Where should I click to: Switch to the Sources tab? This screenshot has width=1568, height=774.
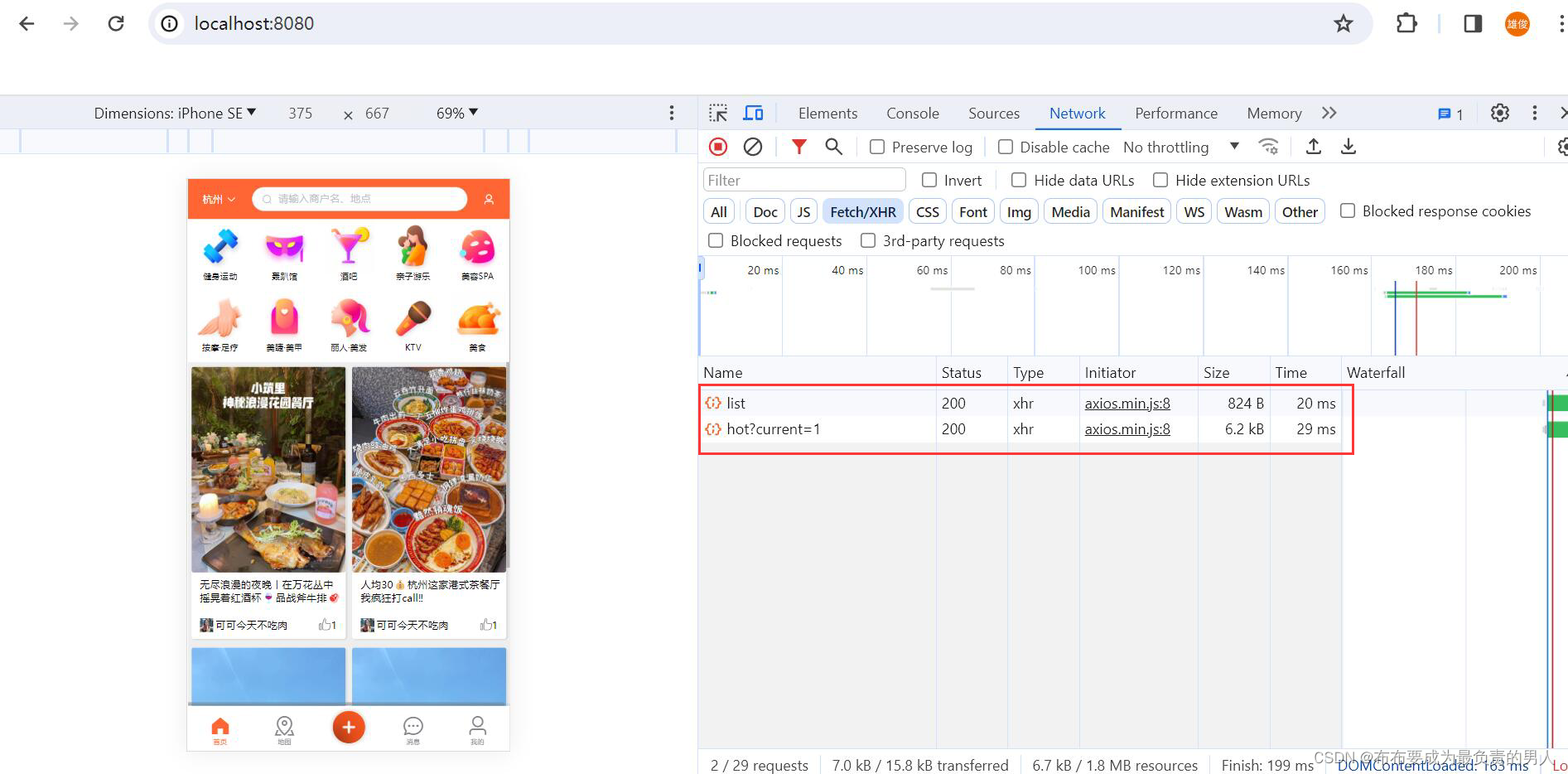tap(994, 113)
